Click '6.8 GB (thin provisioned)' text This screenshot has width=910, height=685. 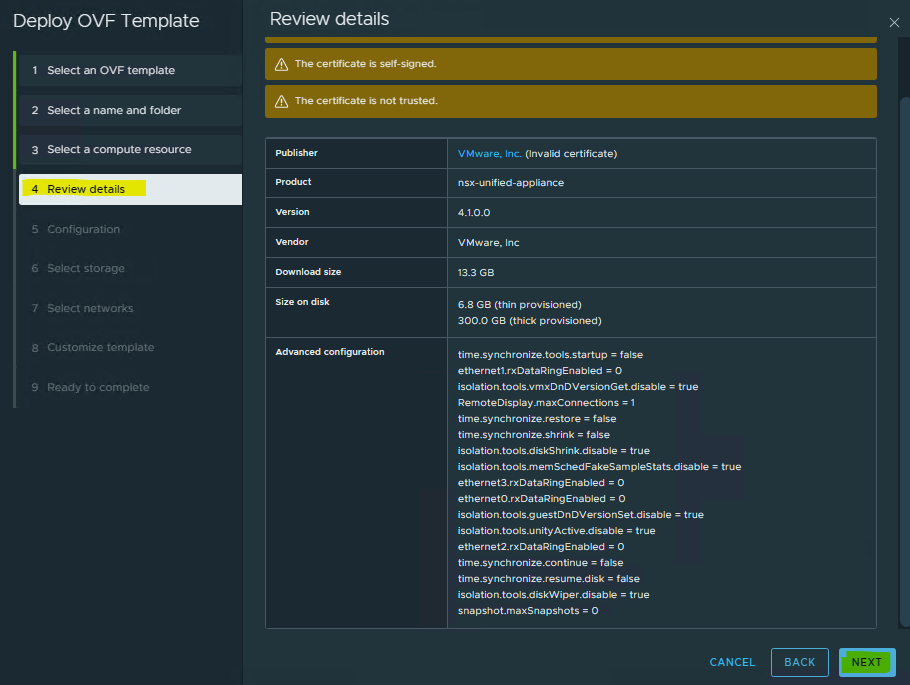[519, 305]
